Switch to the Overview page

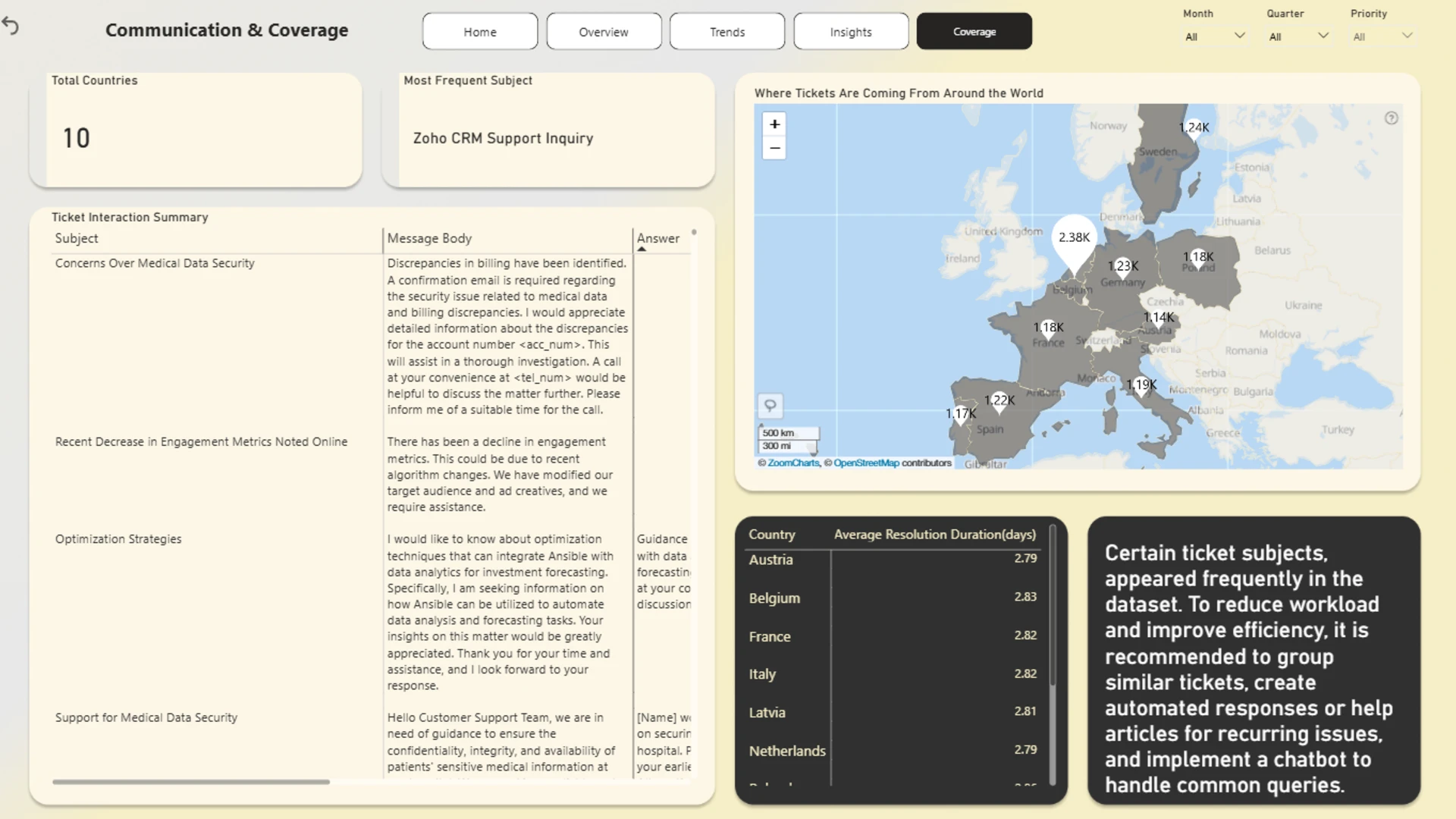coord(604,32)
